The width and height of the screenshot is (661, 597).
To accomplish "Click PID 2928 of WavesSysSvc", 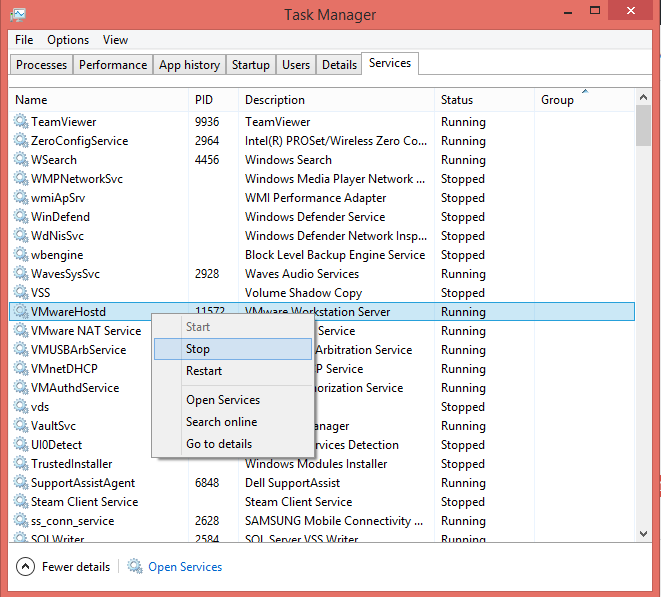I will [207, 274].
